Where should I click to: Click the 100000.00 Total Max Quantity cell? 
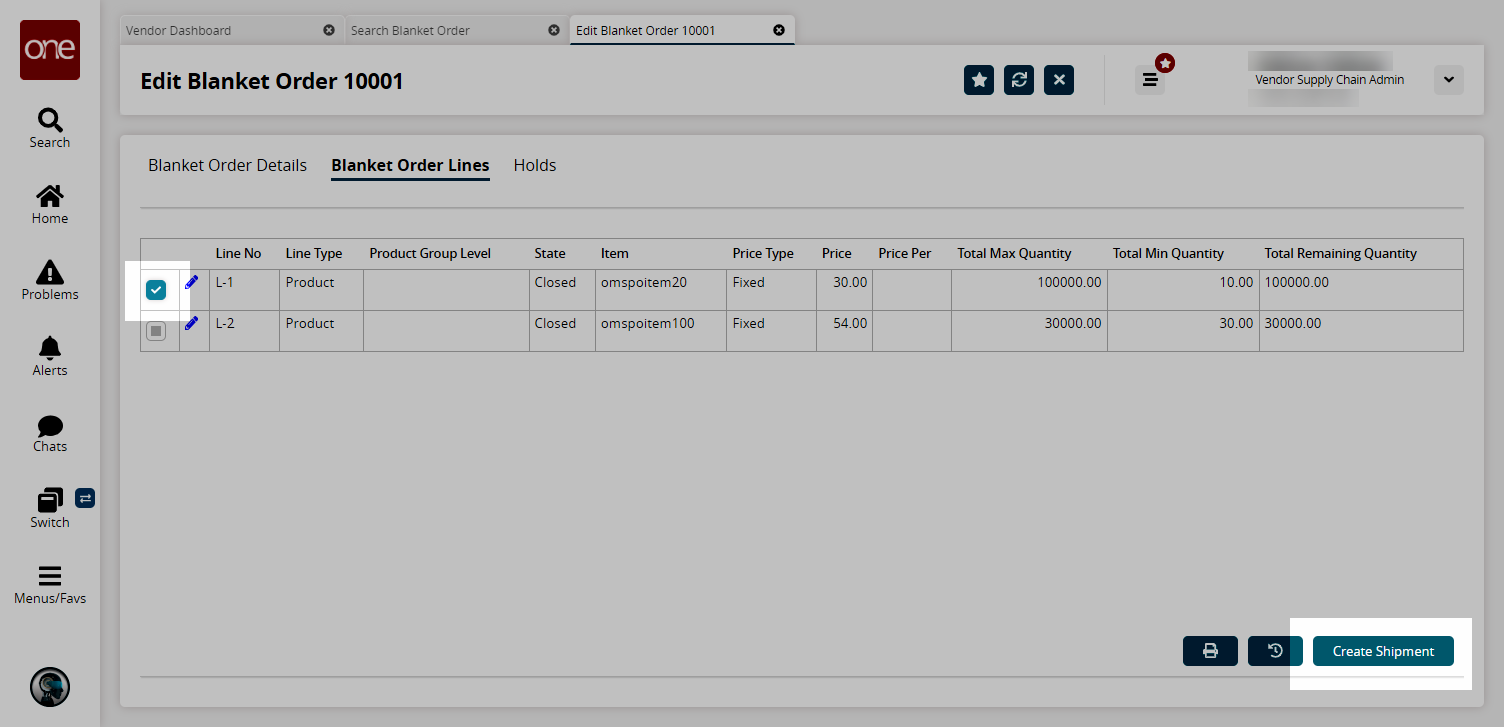(1029, 290)
